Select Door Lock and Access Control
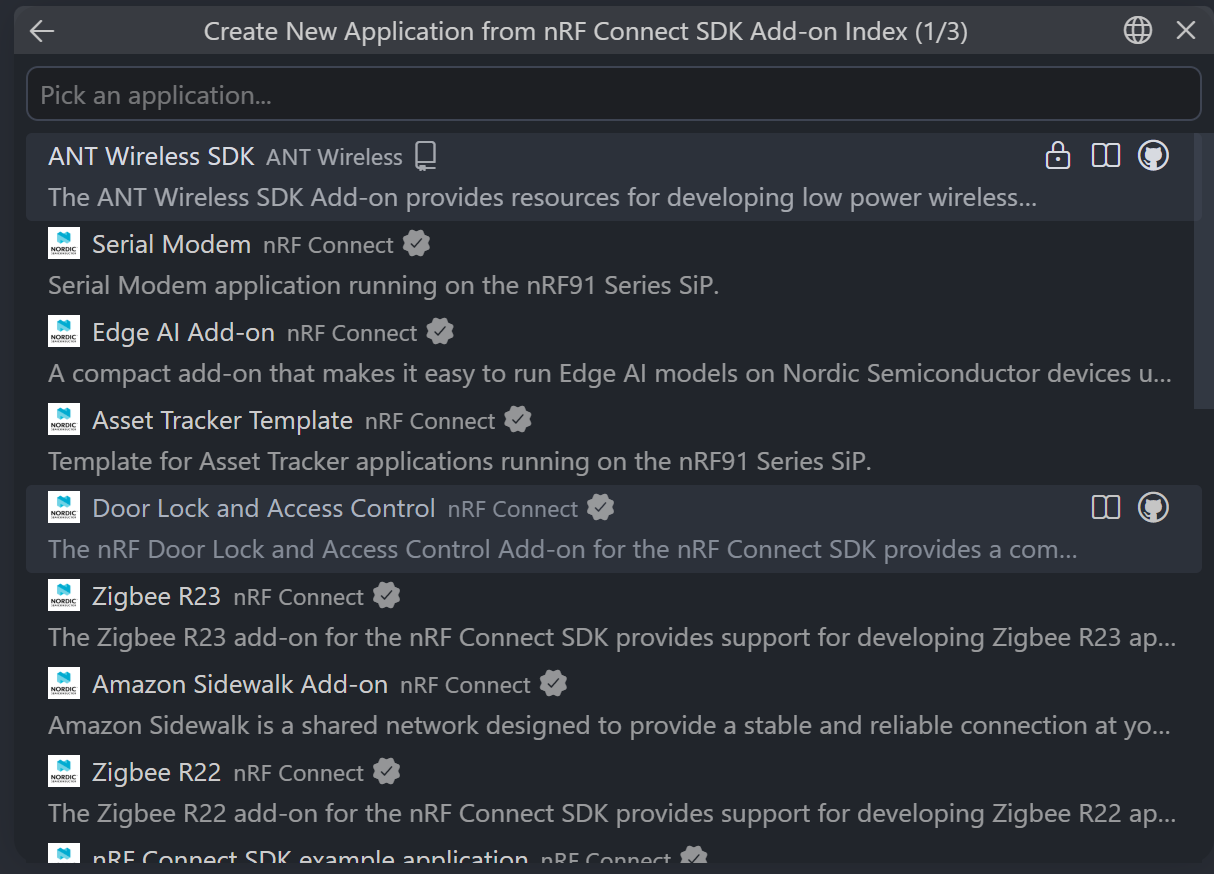Screen dimensions: 1214x874 613,529
